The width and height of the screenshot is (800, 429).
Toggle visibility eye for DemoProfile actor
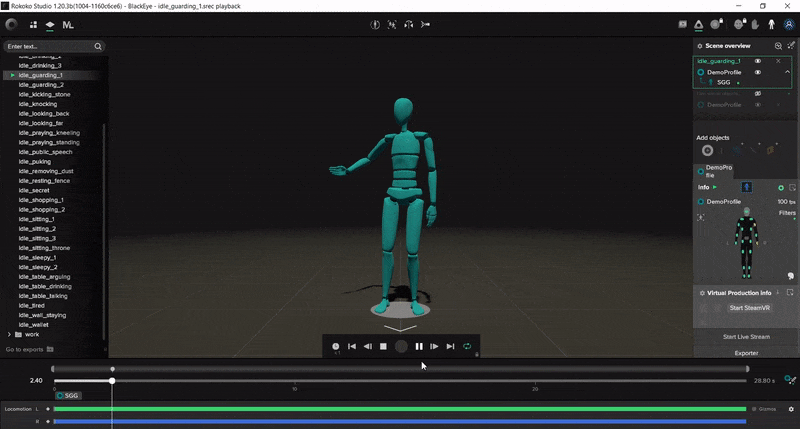coord(758,72)
